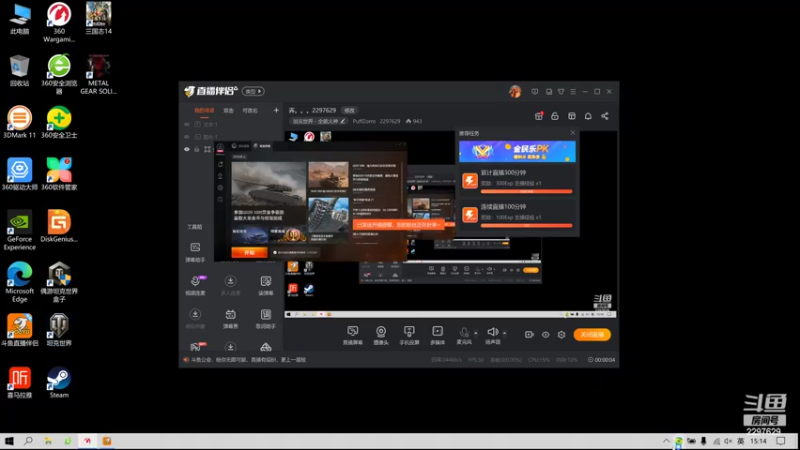Close the recommended tasks panel

click(572, 133)
